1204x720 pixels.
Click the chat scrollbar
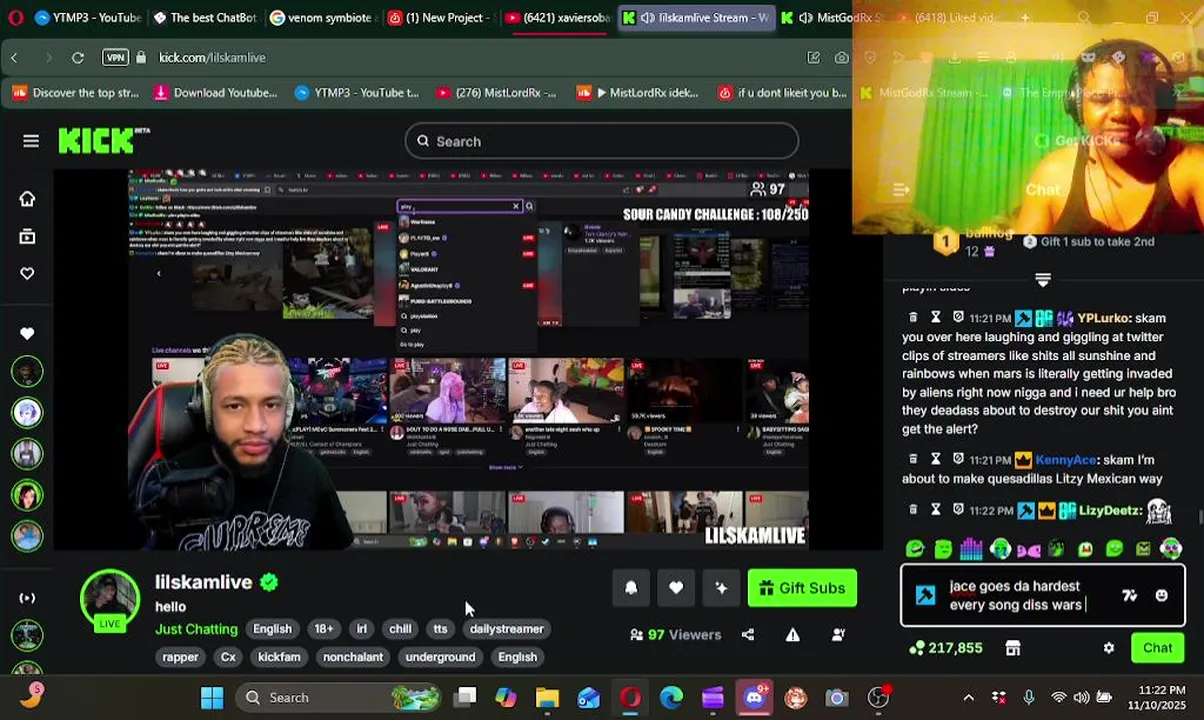click(x=1200, y=517)
